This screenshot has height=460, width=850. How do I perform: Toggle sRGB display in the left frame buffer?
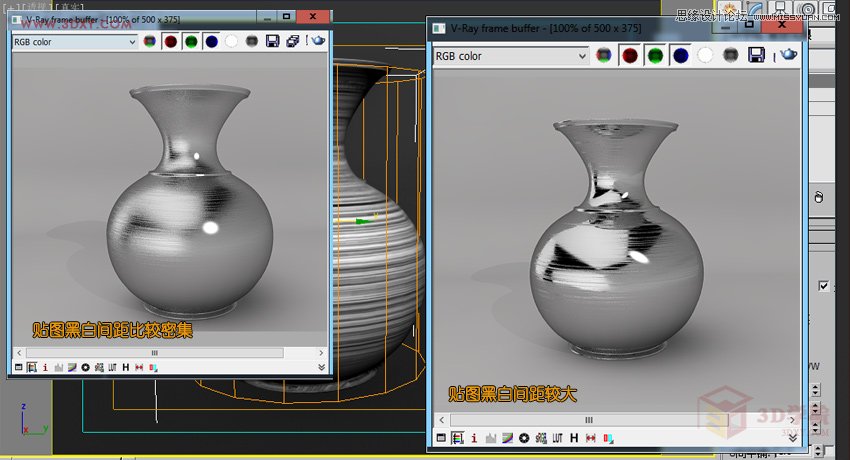pyautogui.click(x=99, y=367)
